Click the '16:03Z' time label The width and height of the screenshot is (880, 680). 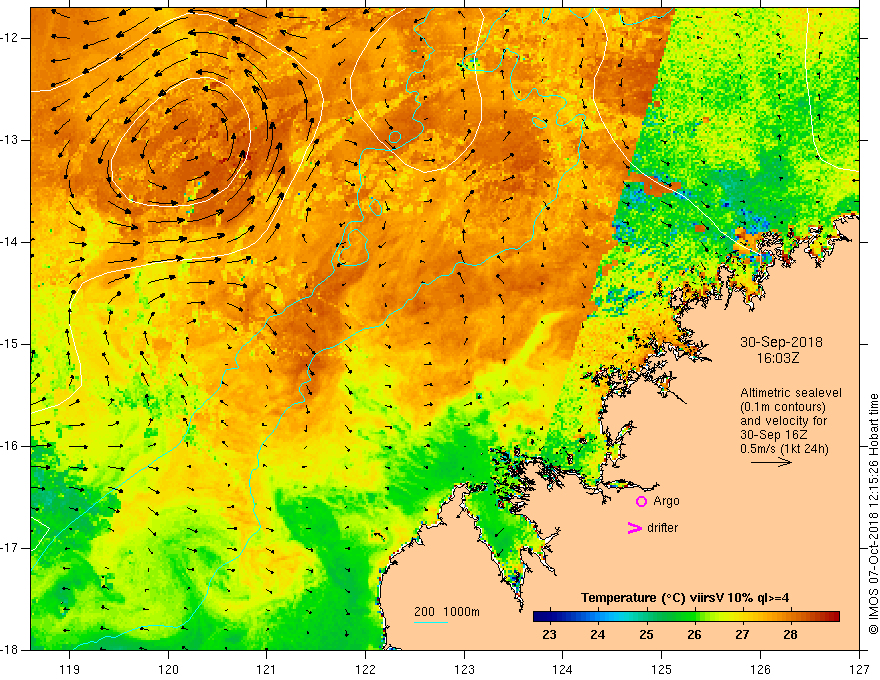777,358
